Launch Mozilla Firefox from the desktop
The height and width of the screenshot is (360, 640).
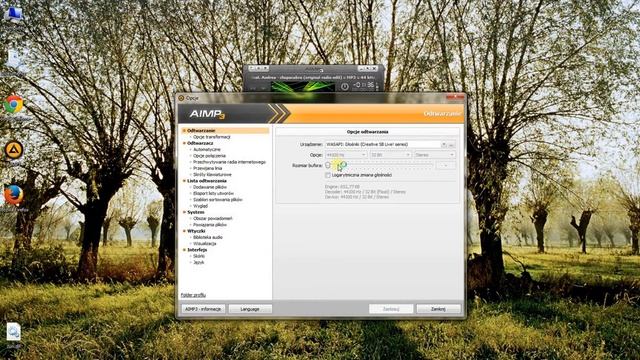click(13, 195)
